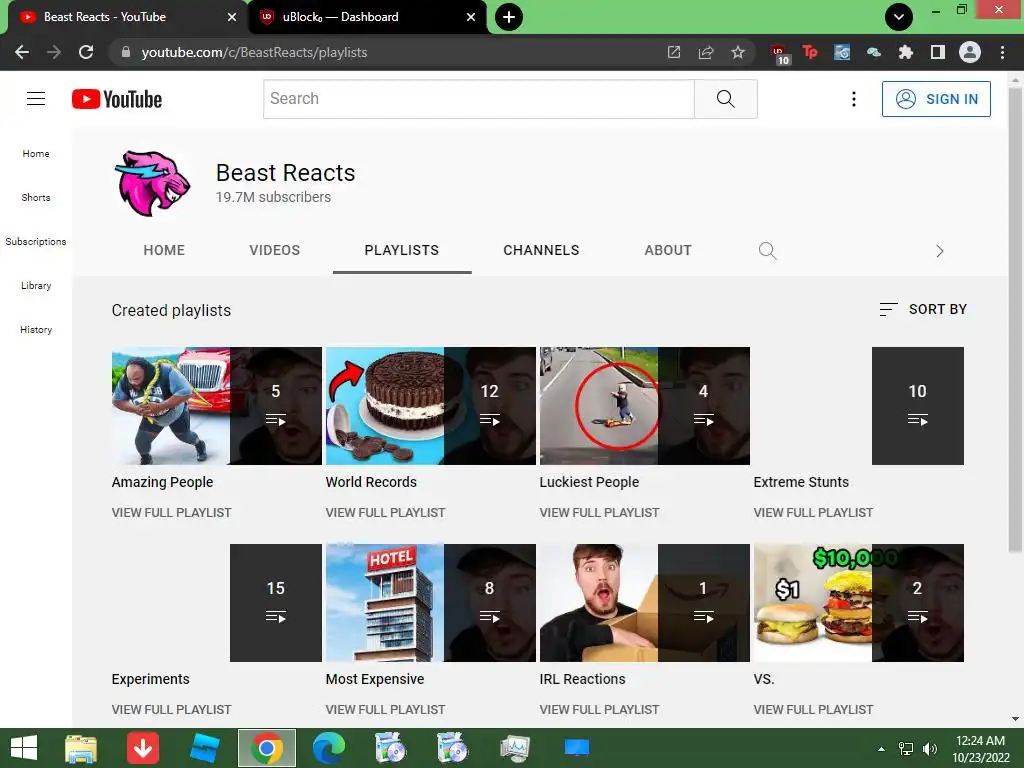Open Library in the sidebar
The height and width of the screenshot is (768, 1024).
tap(36, 286)
